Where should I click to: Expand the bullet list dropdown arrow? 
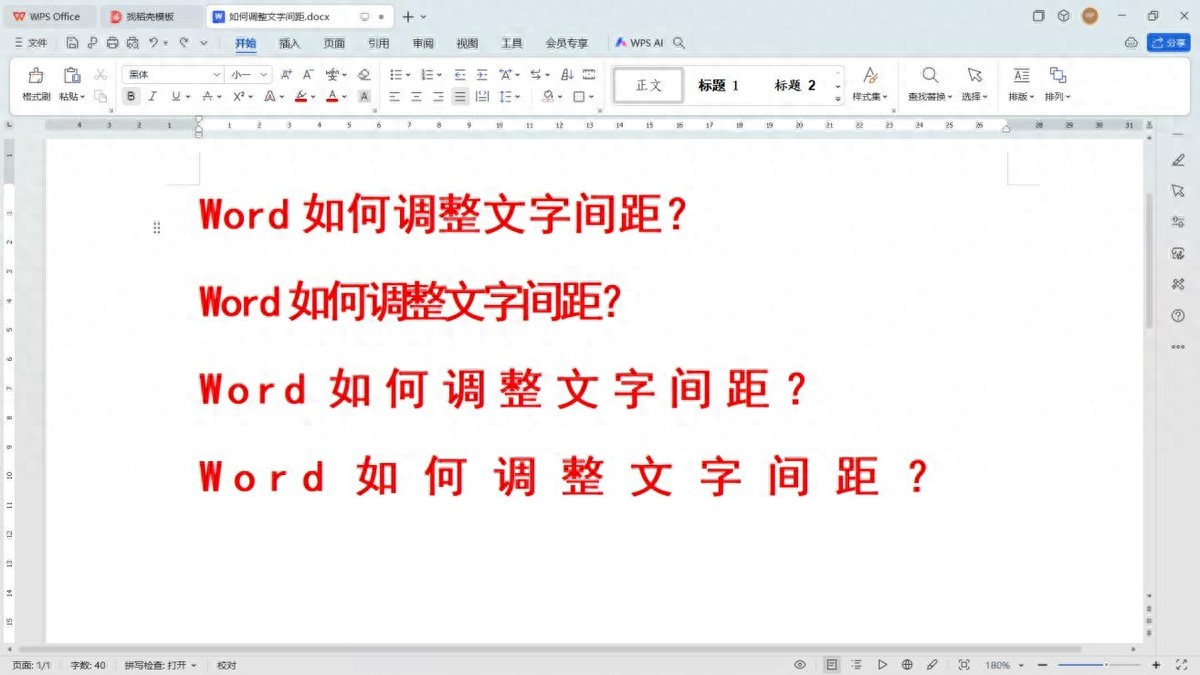(x=407, y=75)
